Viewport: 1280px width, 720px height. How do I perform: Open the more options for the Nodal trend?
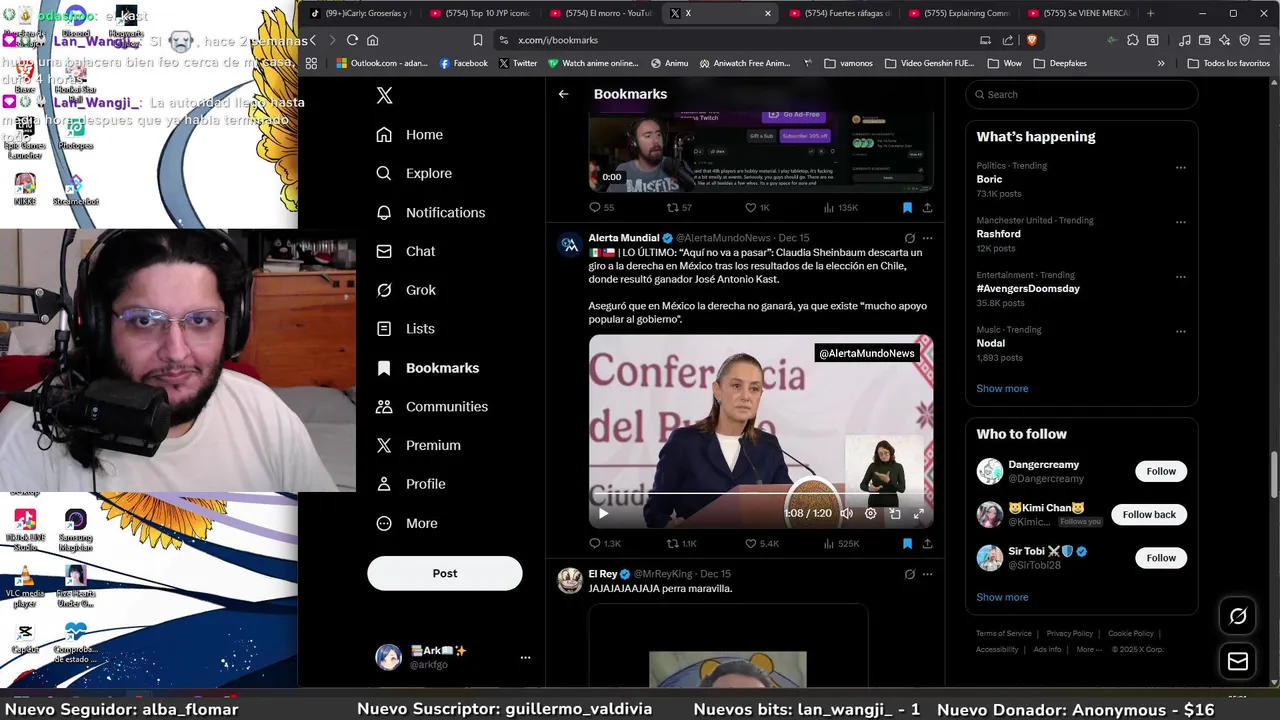[x=1181, y=331]
